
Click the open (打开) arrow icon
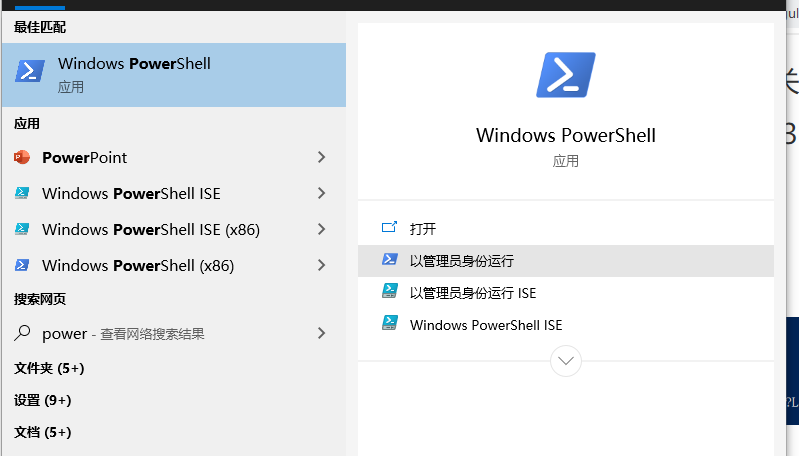pos(389,227)
